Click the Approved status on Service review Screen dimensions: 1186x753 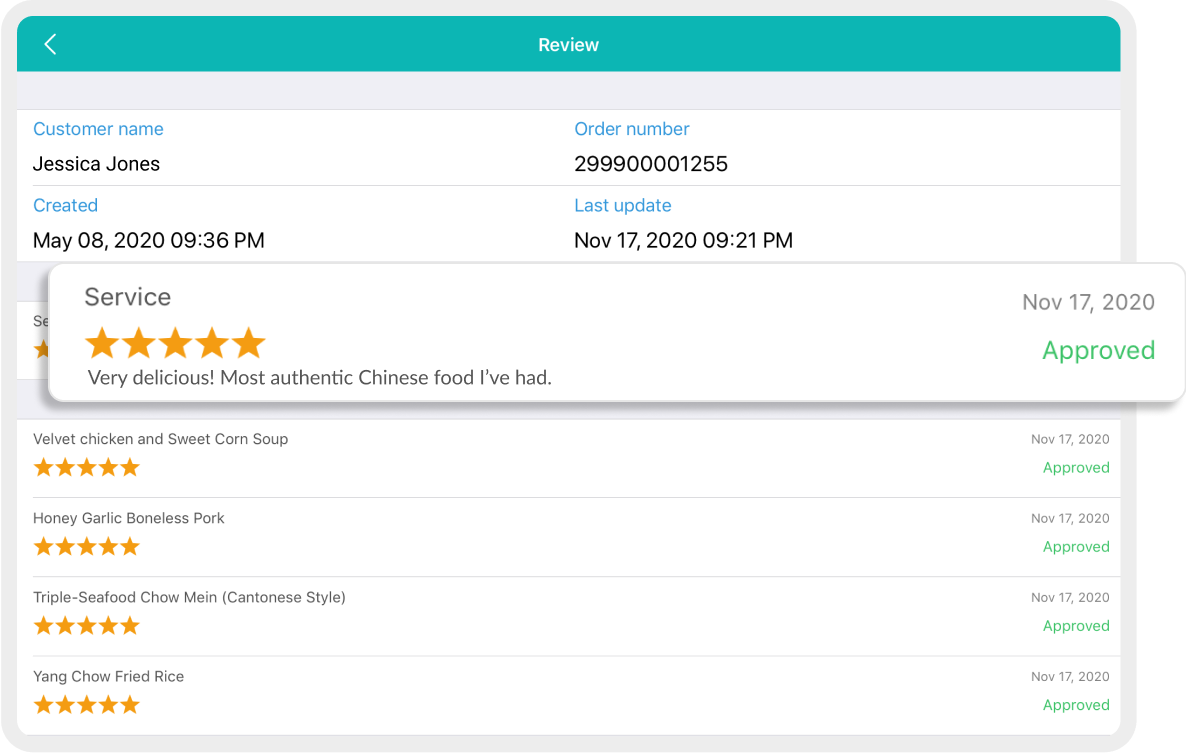click(1098, 351)
